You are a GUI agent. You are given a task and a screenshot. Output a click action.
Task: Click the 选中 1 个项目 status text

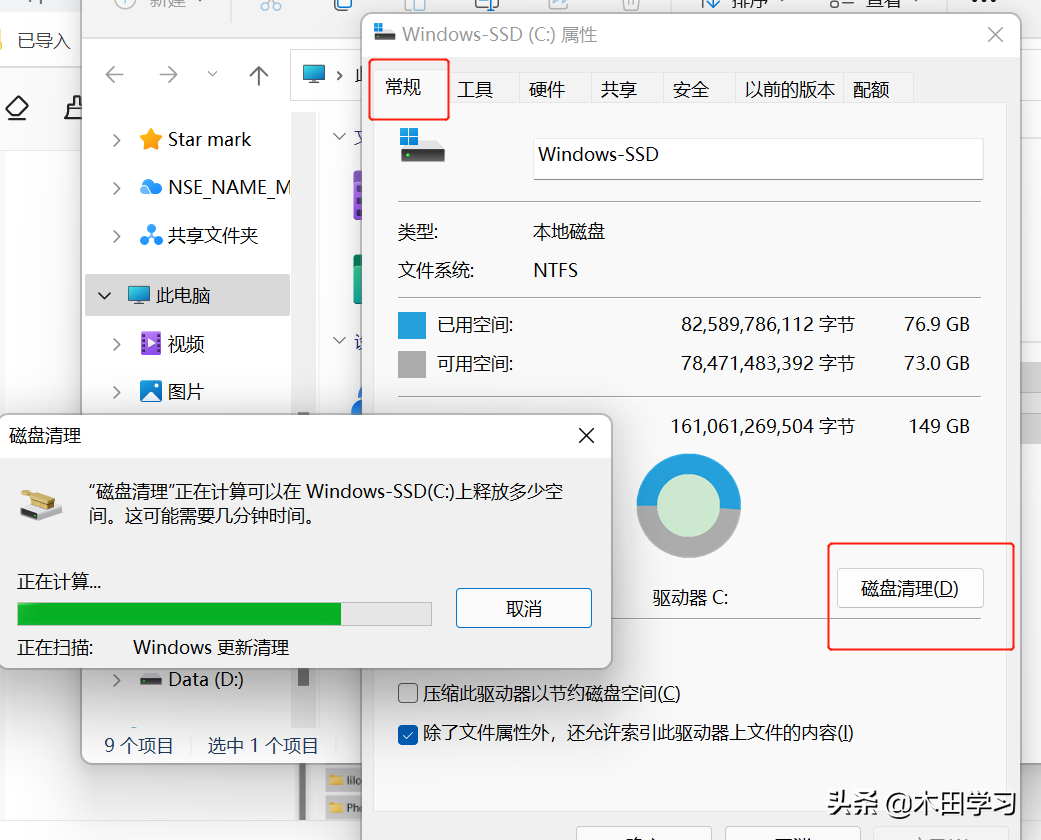(x=263, y=746)
